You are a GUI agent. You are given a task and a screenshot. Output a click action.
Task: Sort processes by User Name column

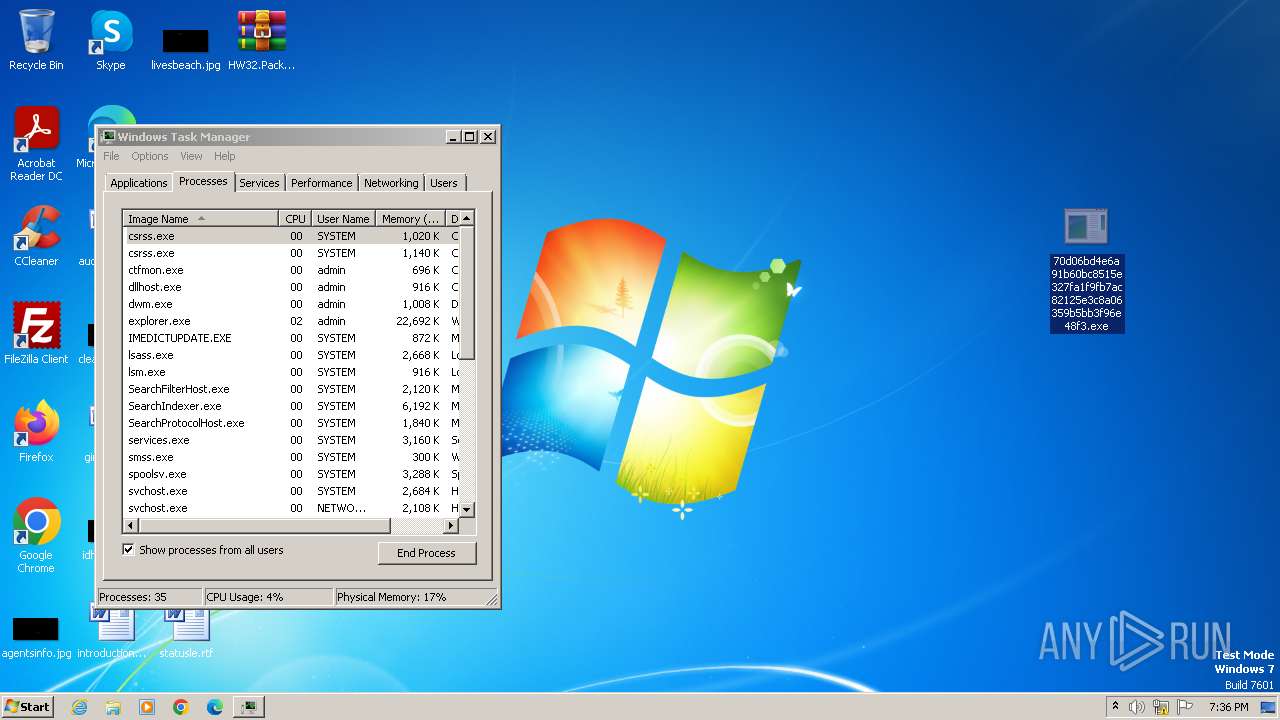coord(343,219)
